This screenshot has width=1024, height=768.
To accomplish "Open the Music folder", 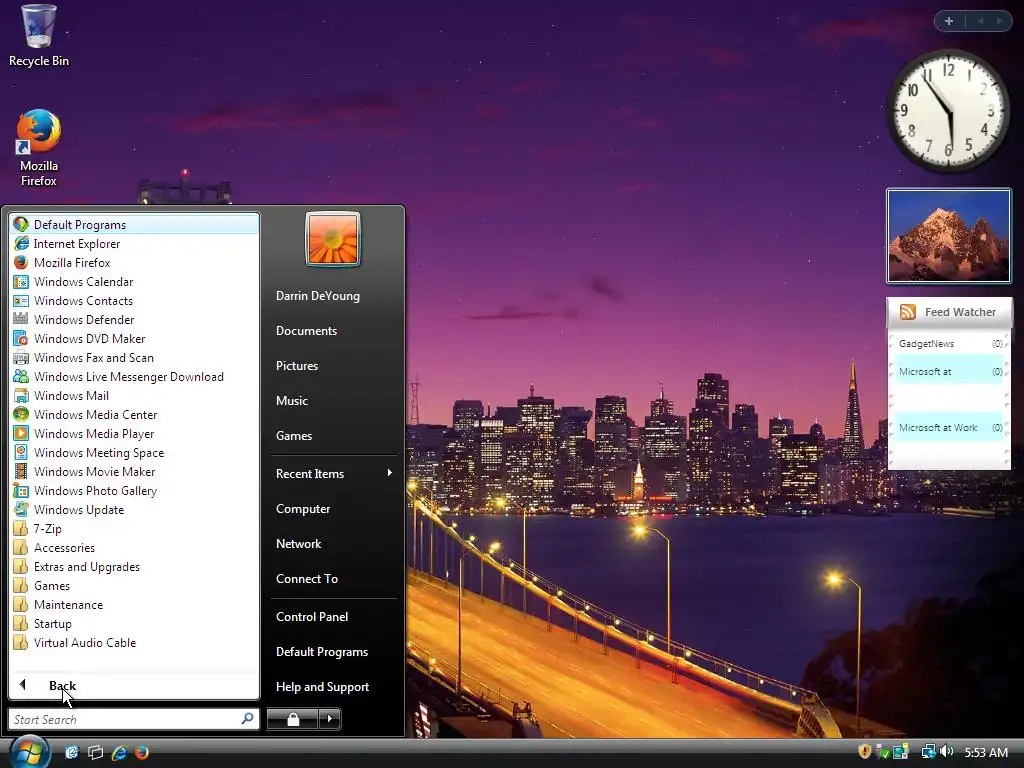I will point(333,400).
